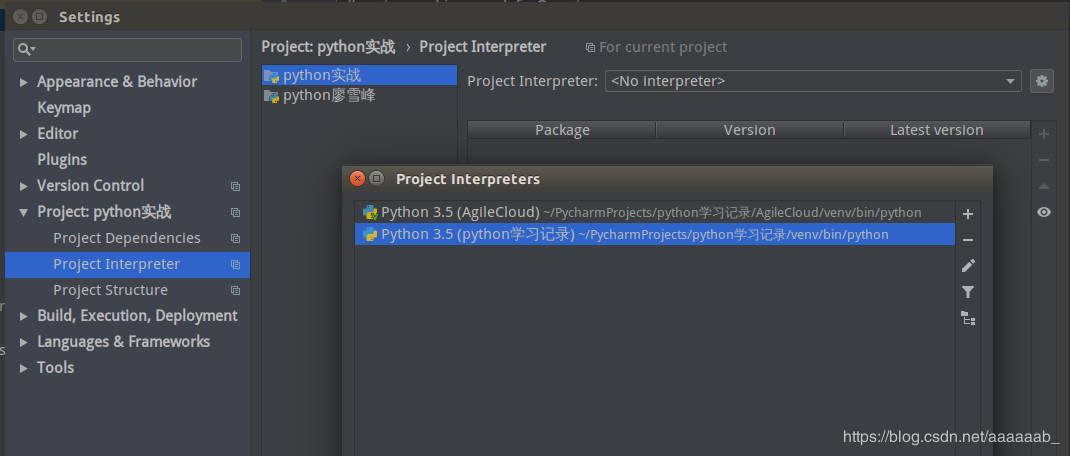The image size is (1070, 456).
Task: Open the interpreter settings gear icon
Action: [1042, 81]
